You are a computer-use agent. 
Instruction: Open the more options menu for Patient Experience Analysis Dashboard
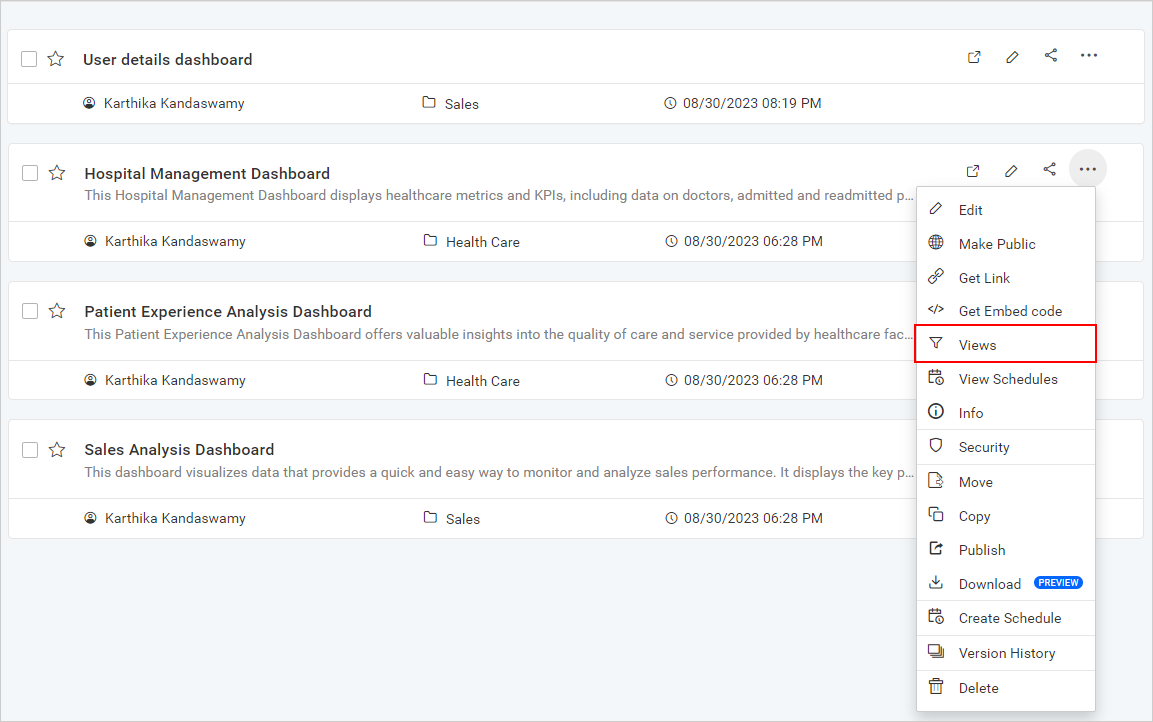coord(1087,311)
